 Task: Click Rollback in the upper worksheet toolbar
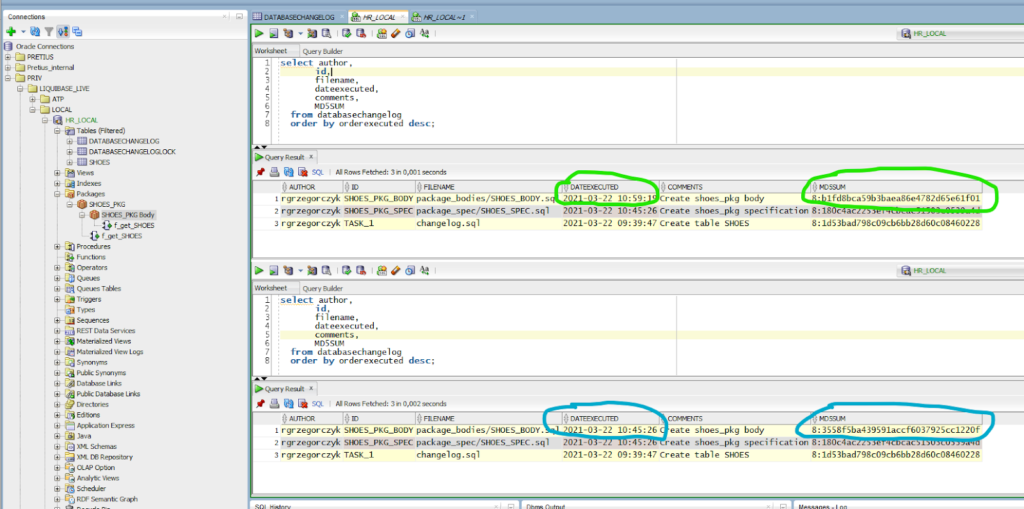point(359,33)
